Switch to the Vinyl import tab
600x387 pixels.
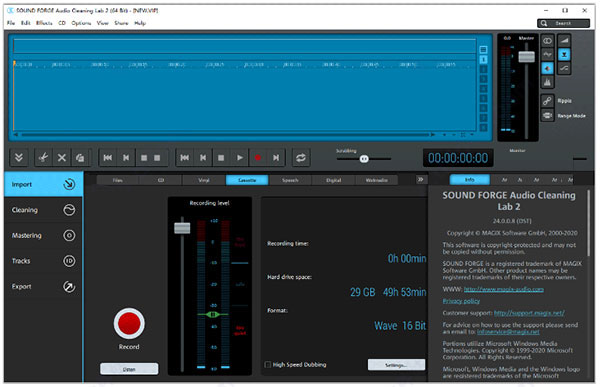[204, 180]
